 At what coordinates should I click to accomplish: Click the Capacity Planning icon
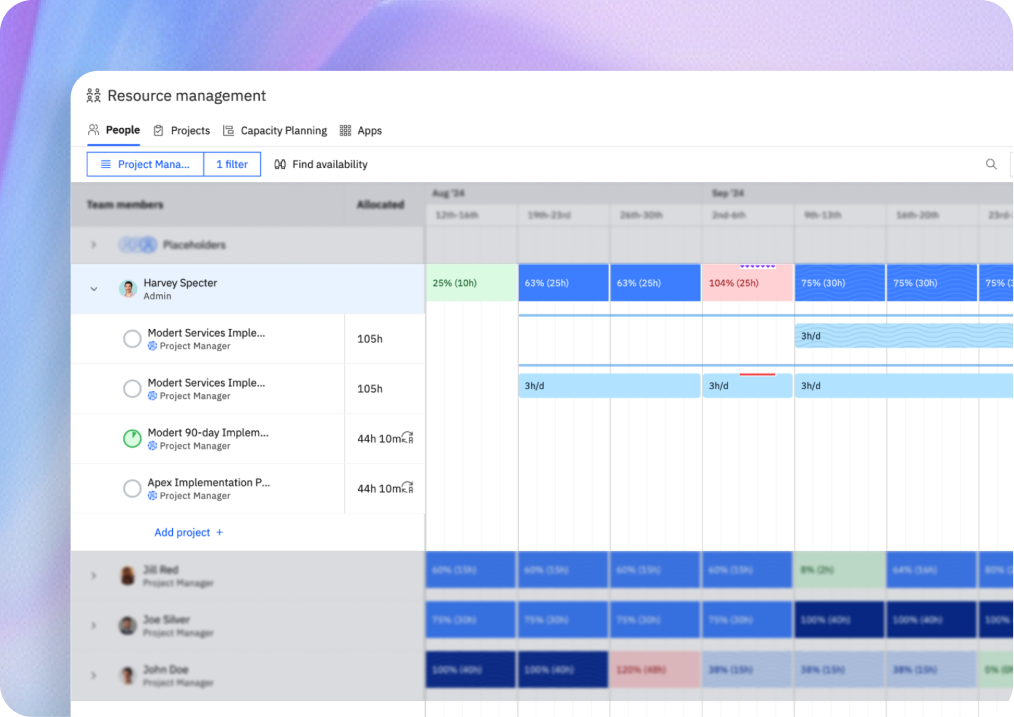(228, 131)
